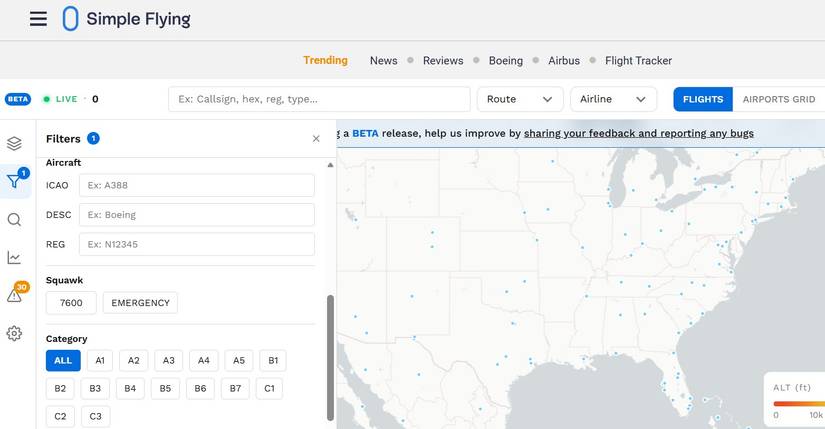Open the settings gear sidebar icon

click(14, 333)
